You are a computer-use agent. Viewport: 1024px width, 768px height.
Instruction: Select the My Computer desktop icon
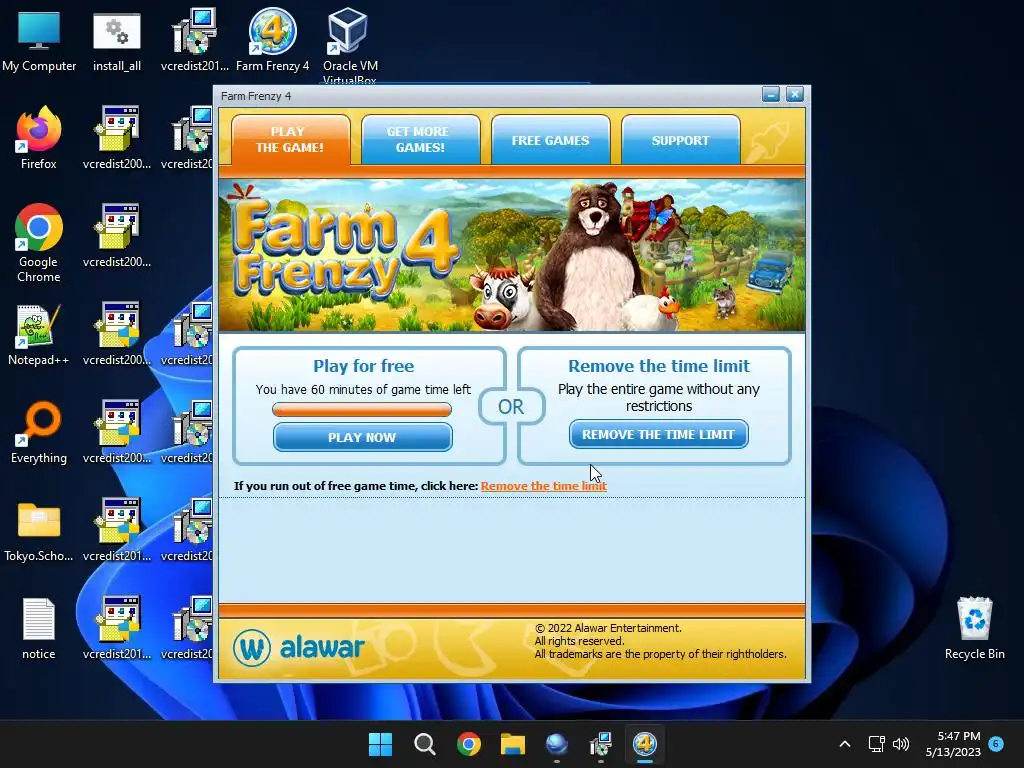(39, 40)
